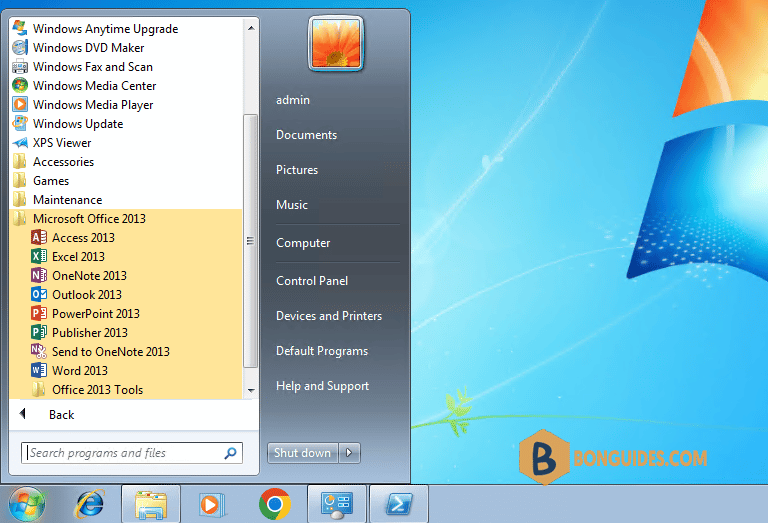Click the Windows Start orb
The image size is (768, 523).
pyautogui.click(x=26, y=504)
